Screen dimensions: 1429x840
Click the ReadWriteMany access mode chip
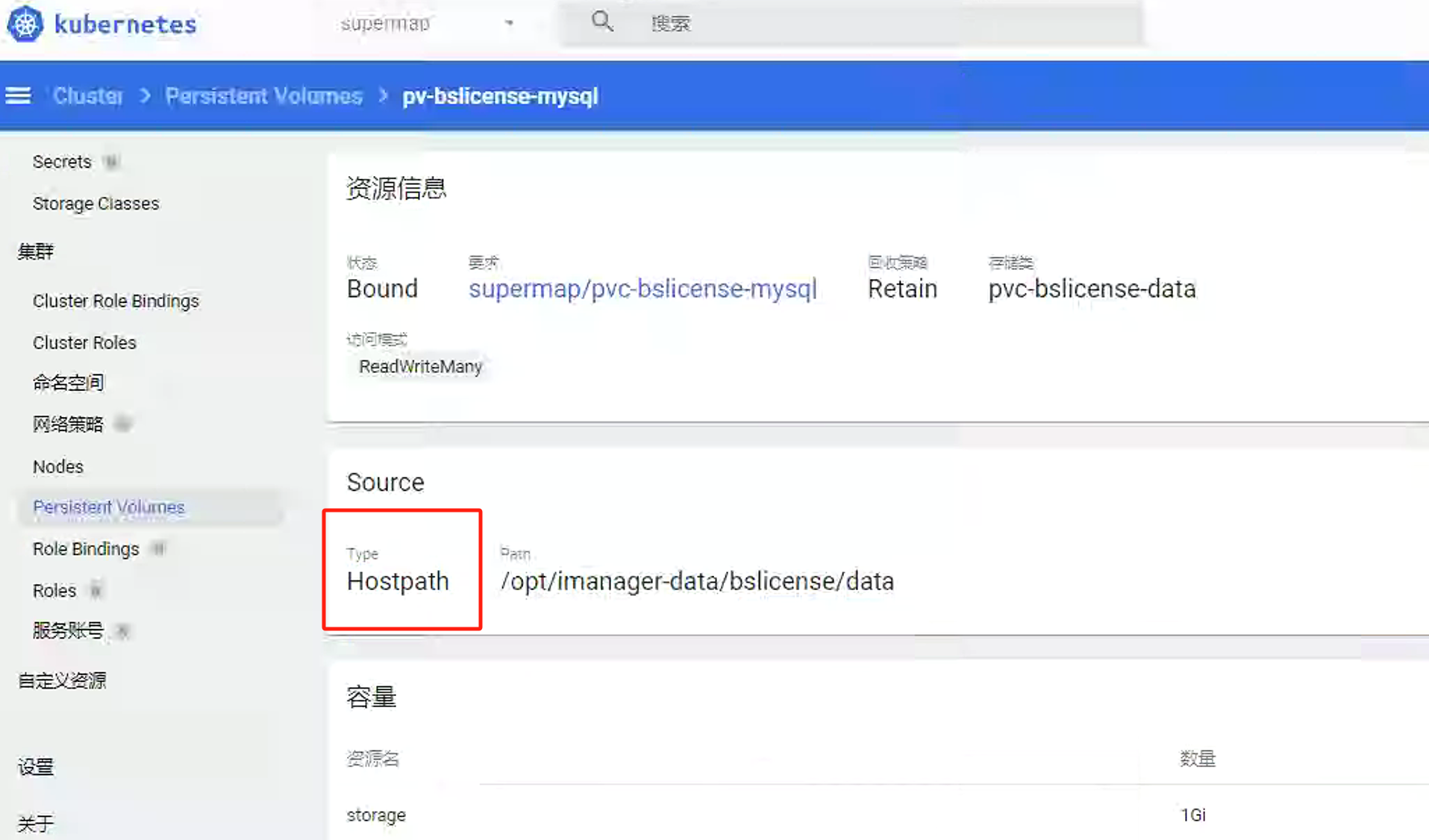point(420,367)
